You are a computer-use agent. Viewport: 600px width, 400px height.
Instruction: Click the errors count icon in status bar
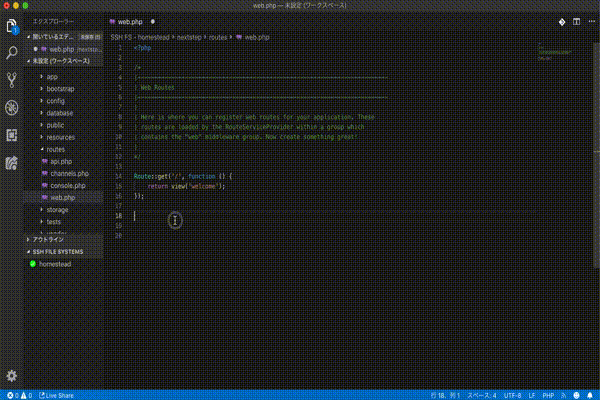pos(10,395)
